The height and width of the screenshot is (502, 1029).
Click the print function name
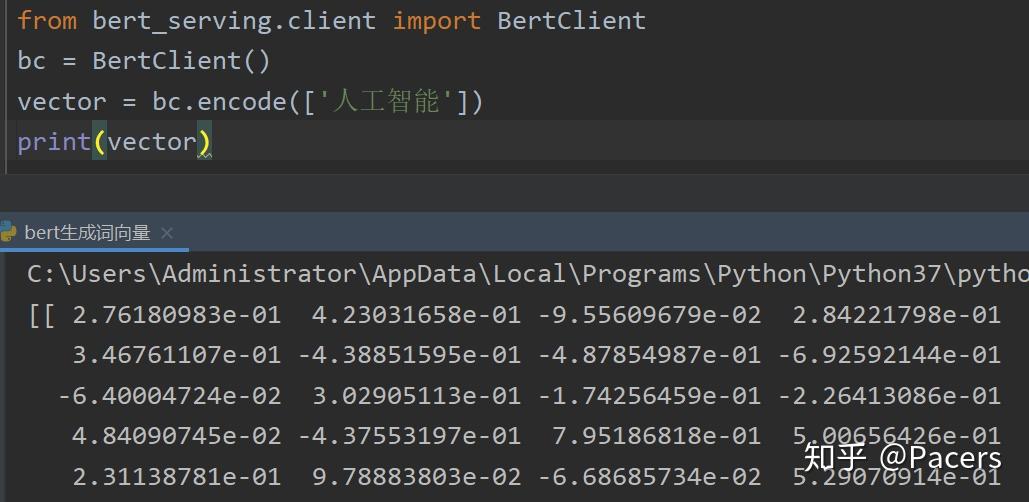[x=54, y=142]
